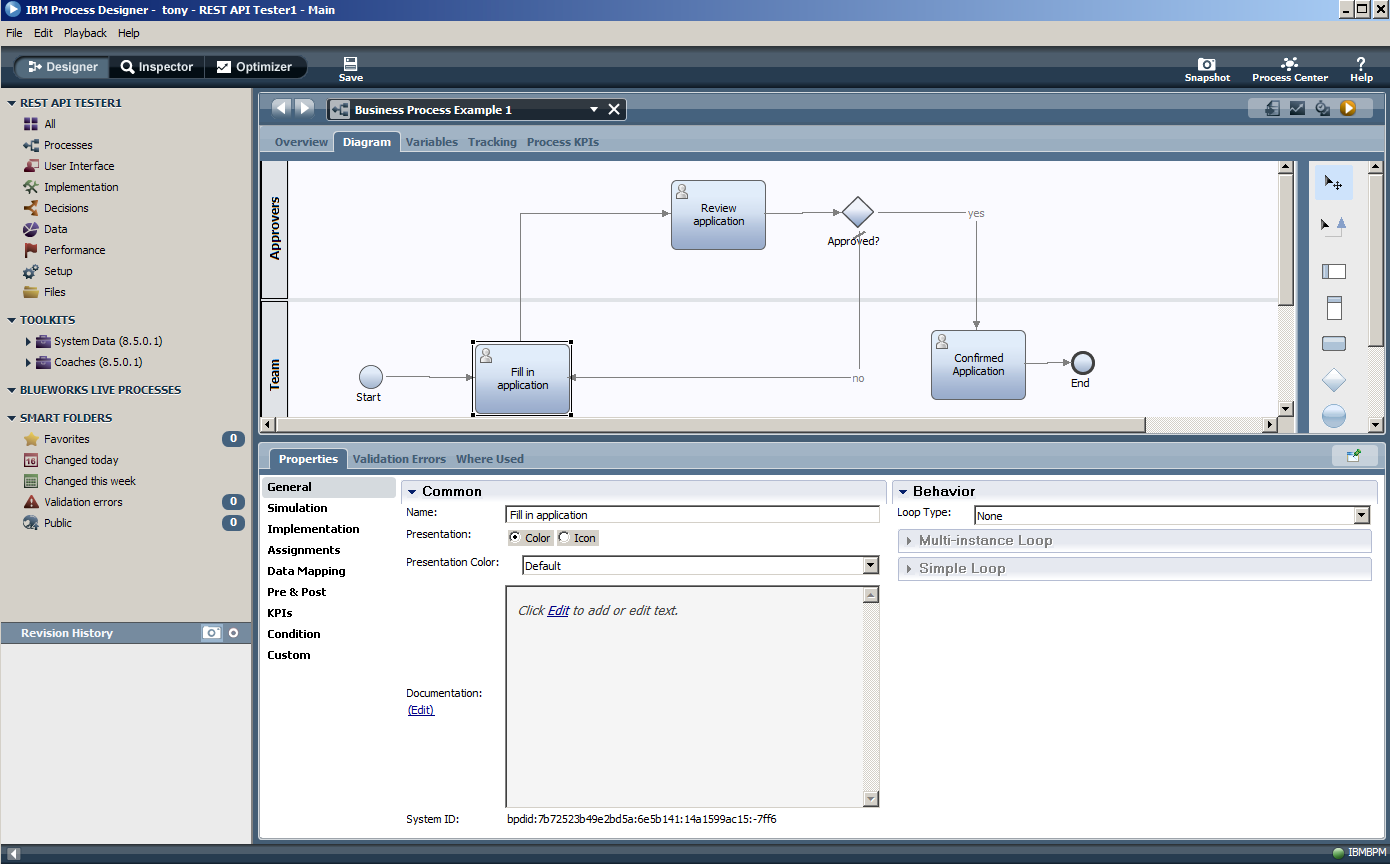Go back with the left arrow navigation button
This screenshot has height=864, width=1390.
click(281, 108)
